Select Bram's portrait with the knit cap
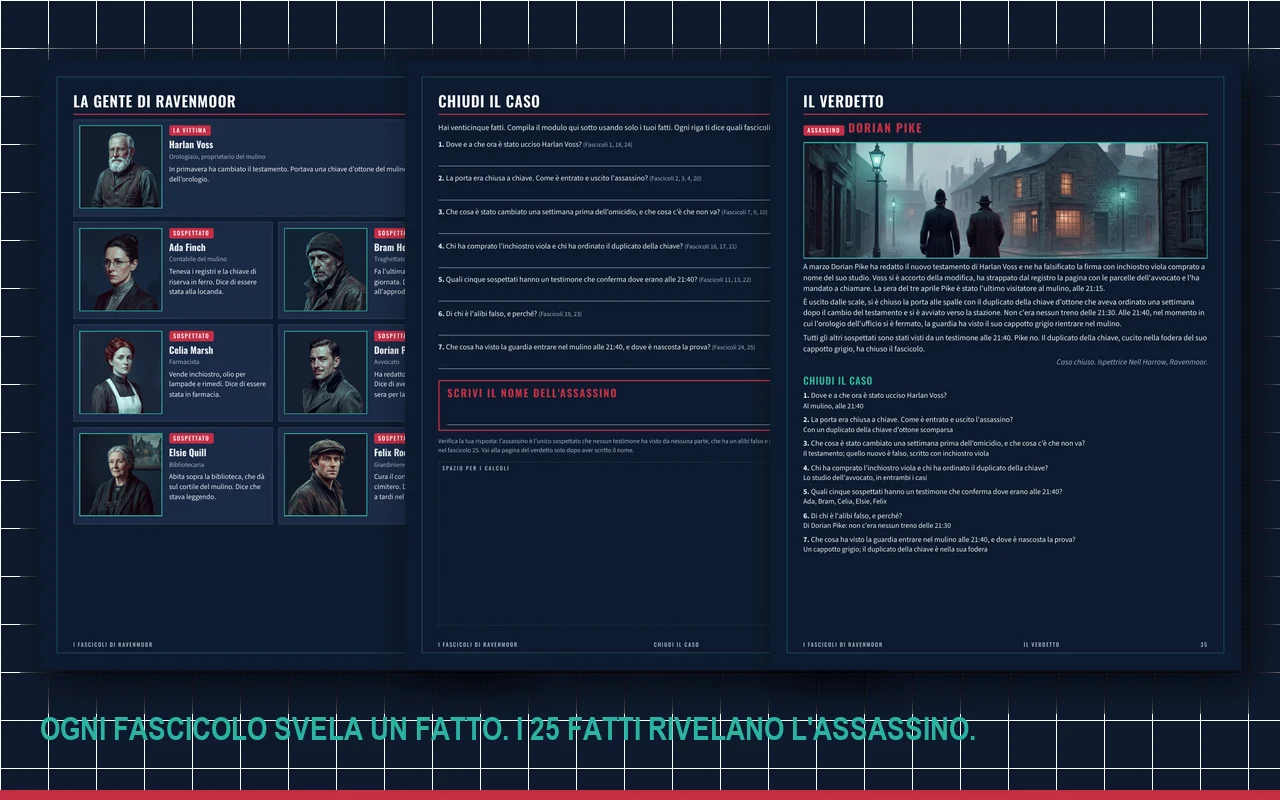The height and width of the screenshot is (800, 1280). 326,270
